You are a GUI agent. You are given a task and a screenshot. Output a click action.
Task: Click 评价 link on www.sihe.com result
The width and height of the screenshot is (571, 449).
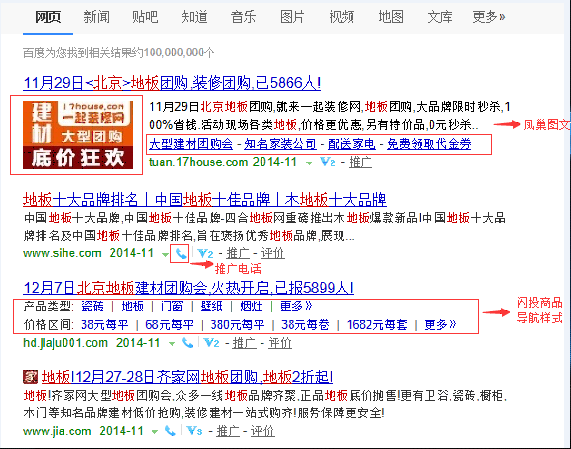(x=272, y=253)
